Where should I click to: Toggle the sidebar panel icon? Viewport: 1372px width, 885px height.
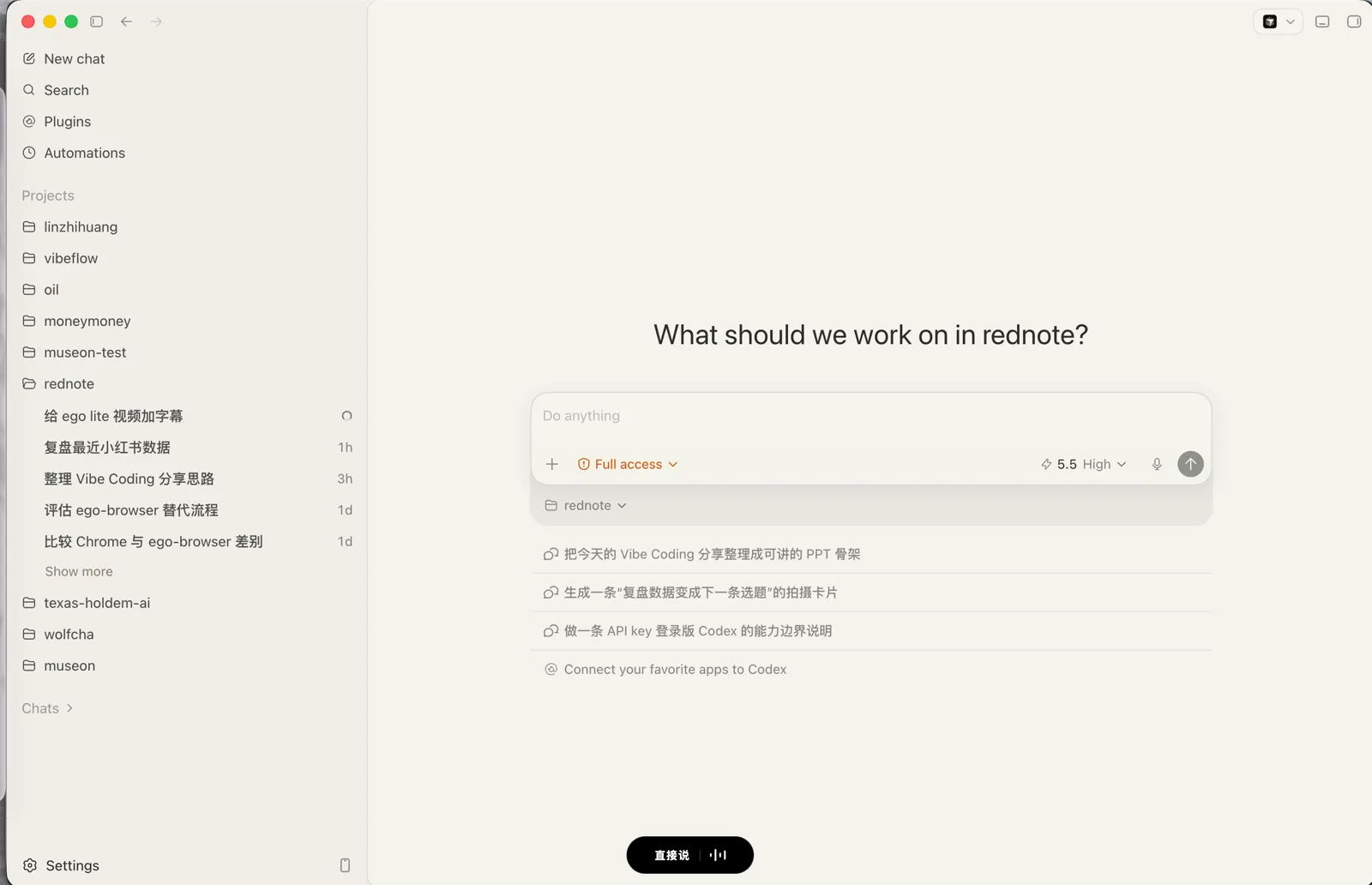pos(97,21)
